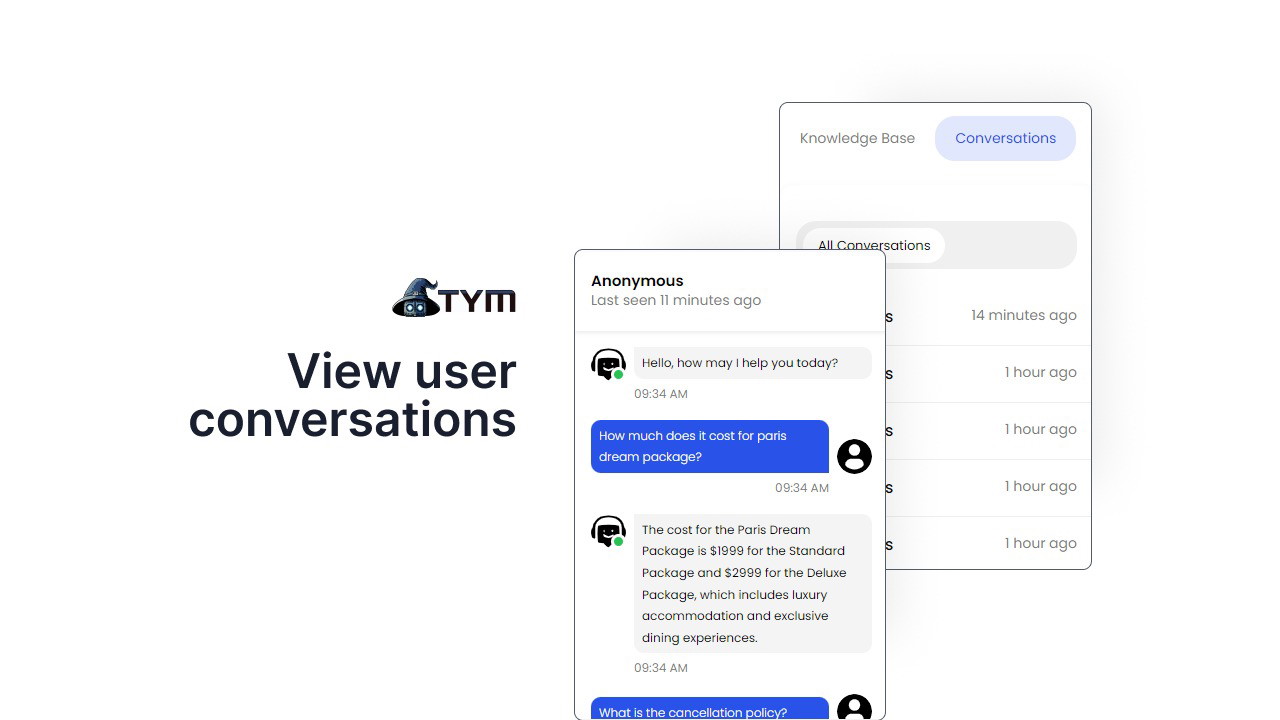Click the TYM wizard hat logo

[453, 298]
